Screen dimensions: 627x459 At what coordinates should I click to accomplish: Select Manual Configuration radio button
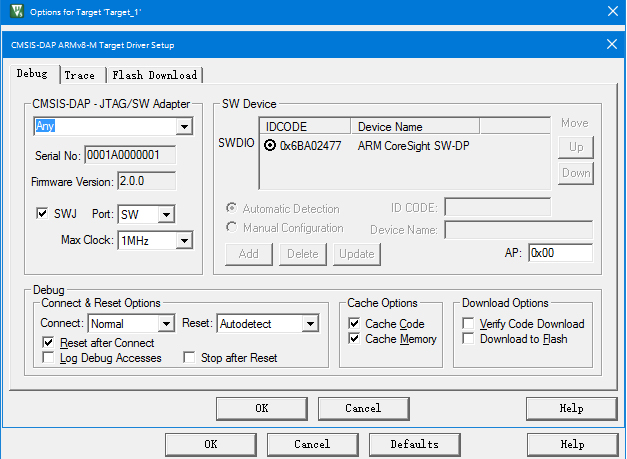point(232,227)
